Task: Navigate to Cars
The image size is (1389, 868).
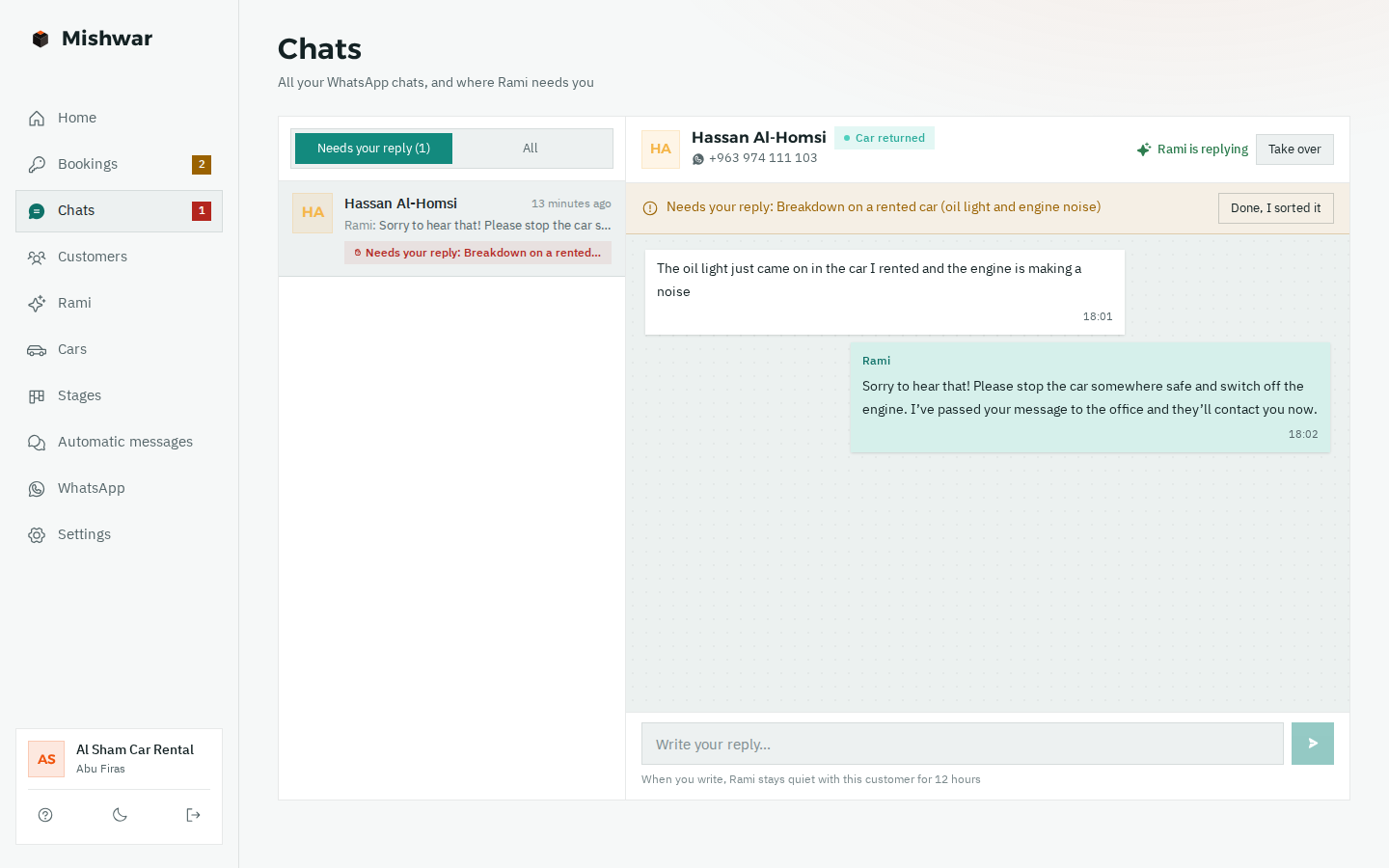Action: [x=119, y=349]
